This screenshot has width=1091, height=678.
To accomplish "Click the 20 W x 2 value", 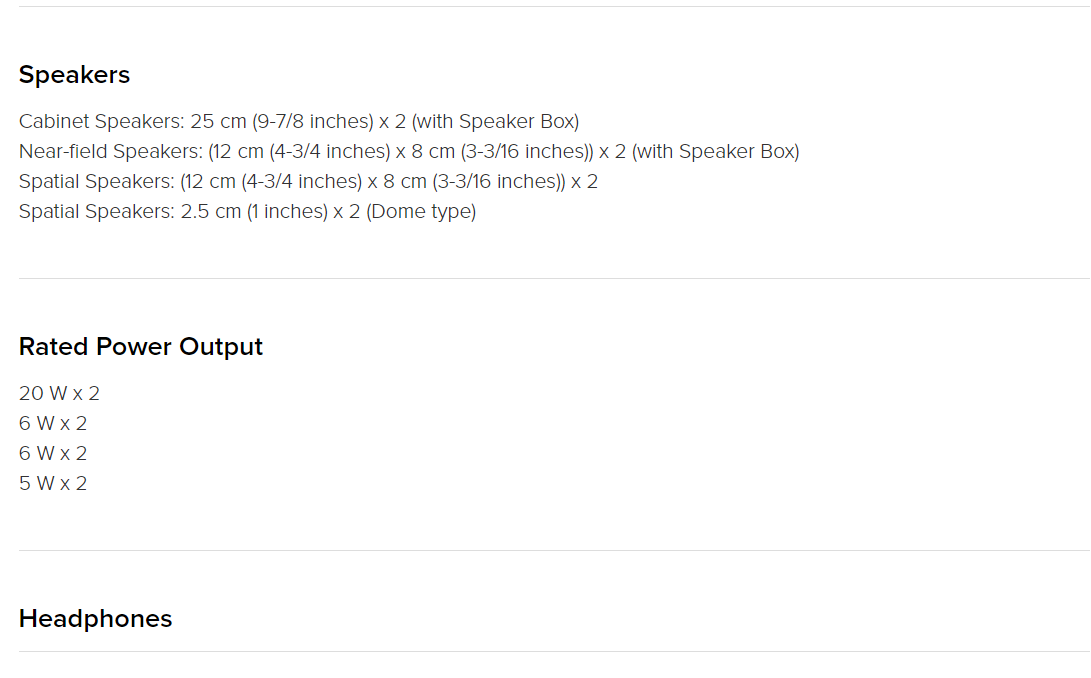I will click(x=59, y=393).
